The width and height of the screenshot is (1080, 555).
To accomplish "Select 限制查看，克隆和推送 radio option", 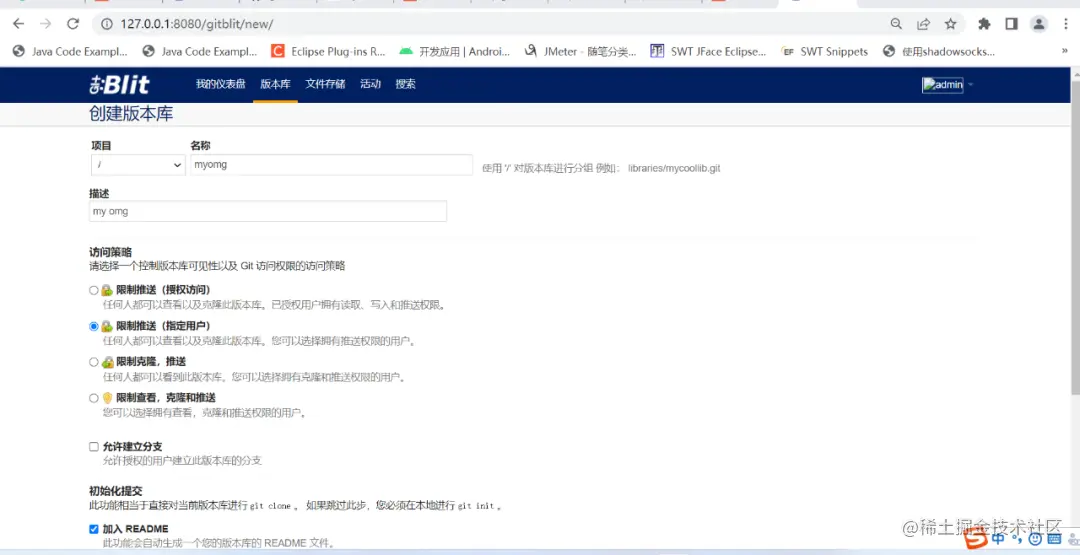I will (94, 398).
